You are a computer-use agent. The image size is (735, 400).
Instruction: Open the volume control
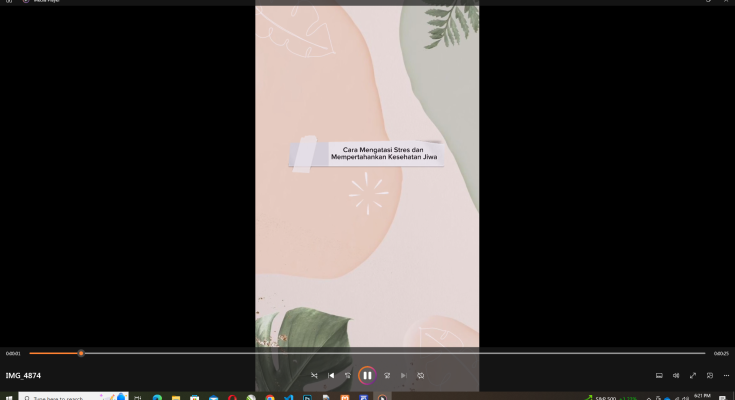(676, 376)
